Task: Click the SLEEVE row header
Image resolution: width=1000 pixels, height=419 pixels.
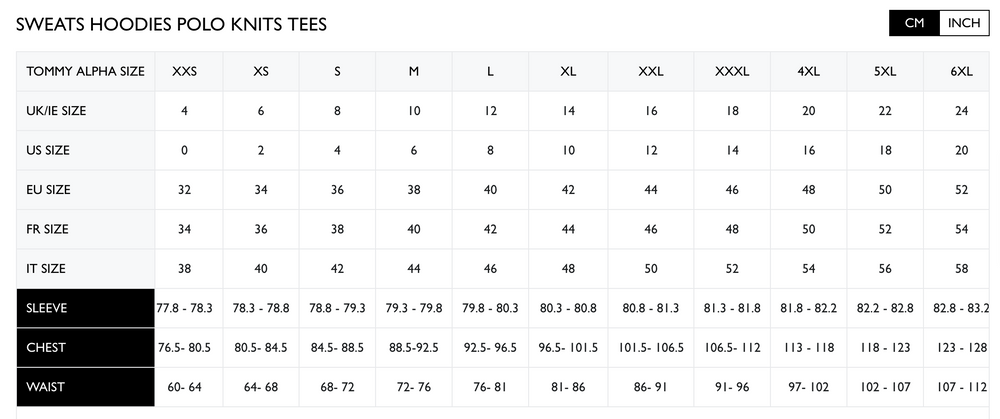Action: [86, 308]
